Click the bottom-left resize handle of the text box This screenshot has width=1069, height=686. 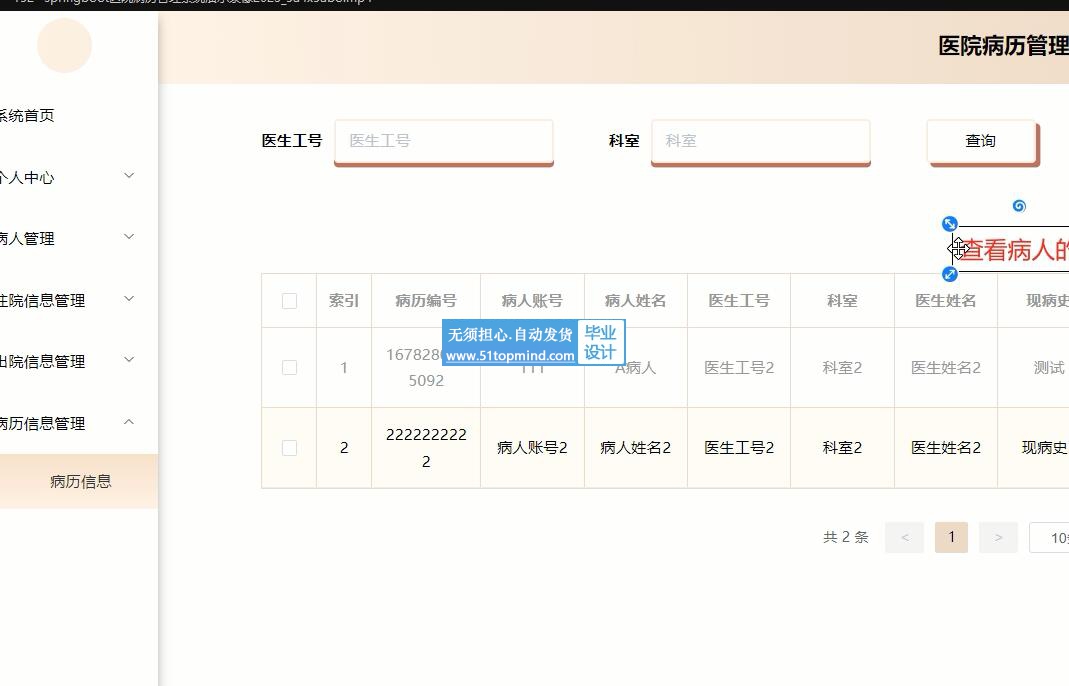[x=950, y=274]
